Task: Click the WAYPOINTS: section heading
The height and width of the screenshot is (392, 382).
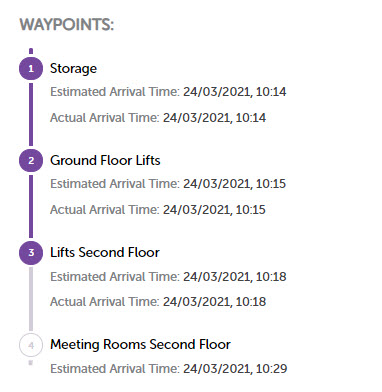Action: point(67,25)
